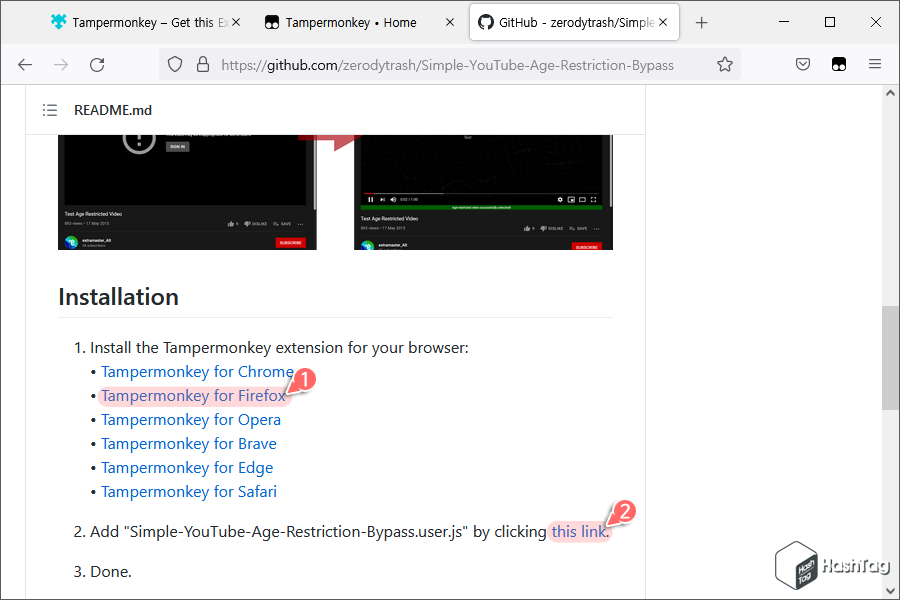Screen dimensions: 900x600
Task: Save page to Pocket
Action: (x=803, y=64)
